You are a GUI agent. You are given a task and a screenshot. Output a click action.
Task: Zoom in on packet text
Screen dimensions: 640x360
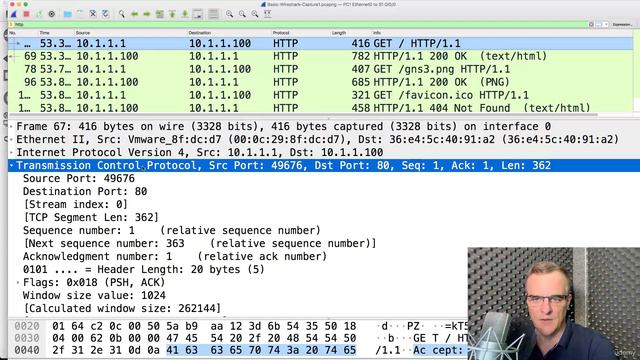point(229,14)
